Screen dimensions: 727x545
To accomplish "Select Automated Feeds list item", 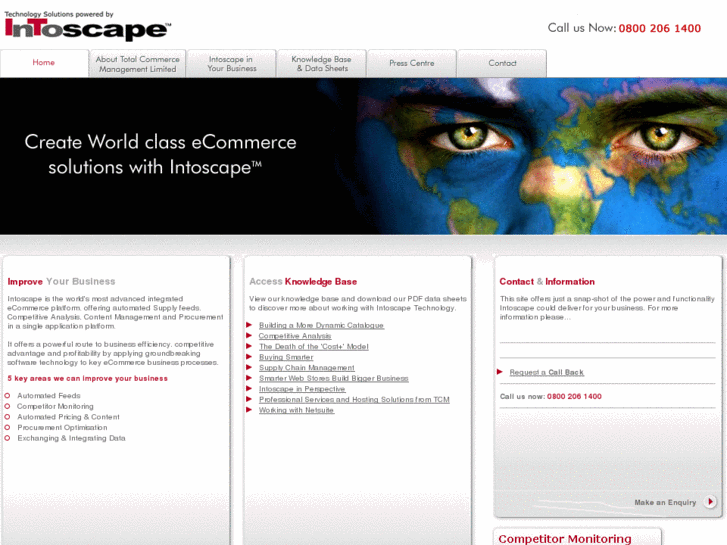I will point(49,396).
